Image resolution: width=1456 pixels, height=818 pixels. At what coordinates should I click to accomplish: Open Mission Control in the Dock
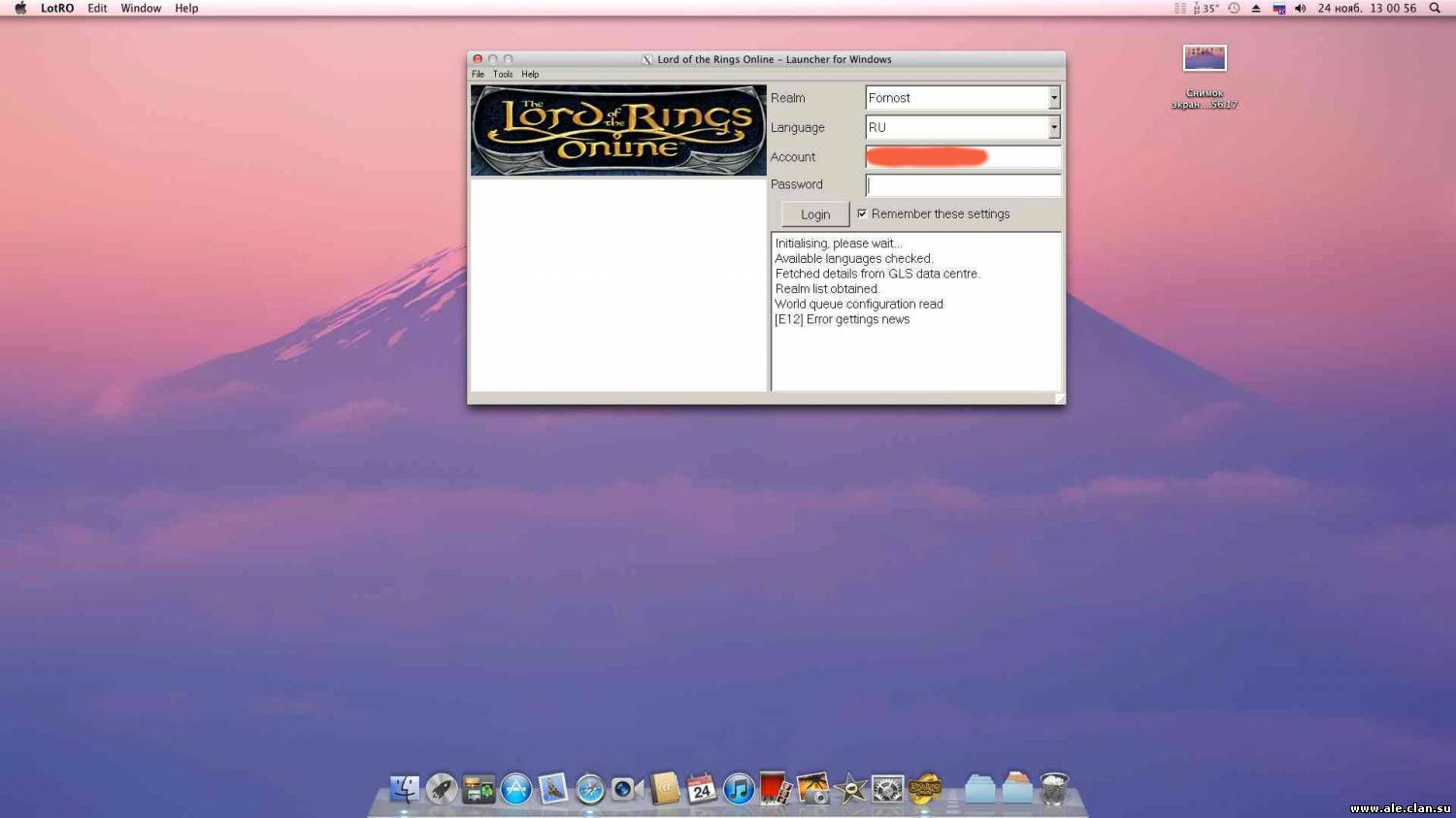(x=479, y=789)
